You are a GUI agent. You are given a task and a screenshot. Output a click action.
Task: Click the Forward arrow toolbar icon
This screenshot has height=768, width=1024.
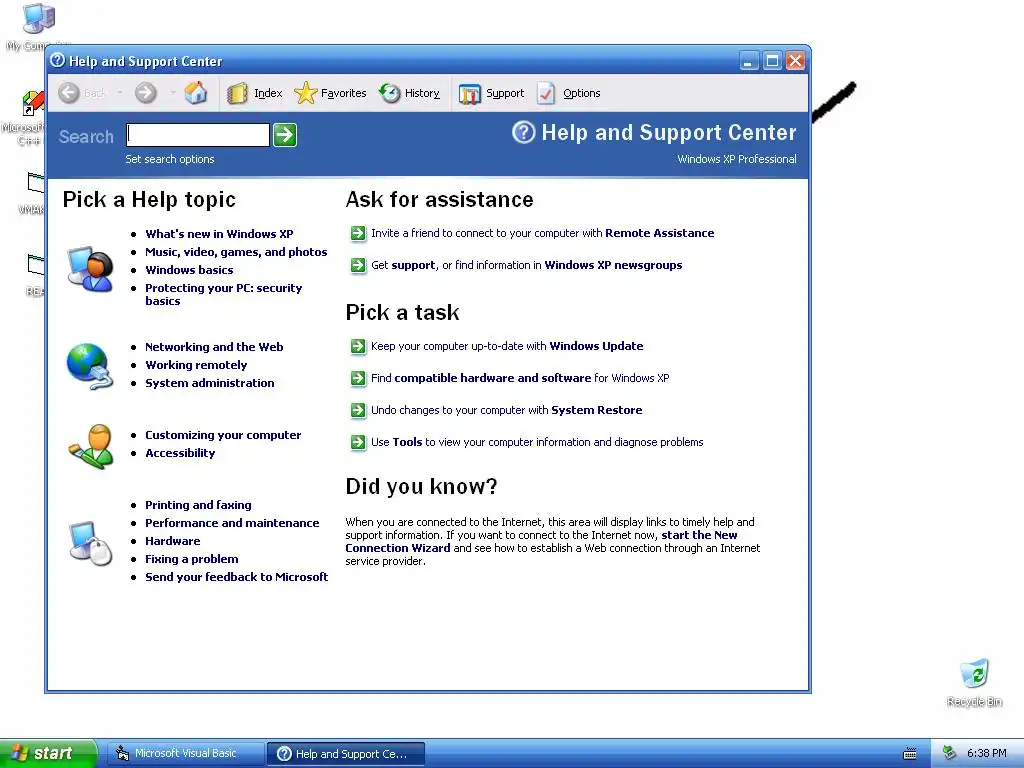tap(146, 93)
